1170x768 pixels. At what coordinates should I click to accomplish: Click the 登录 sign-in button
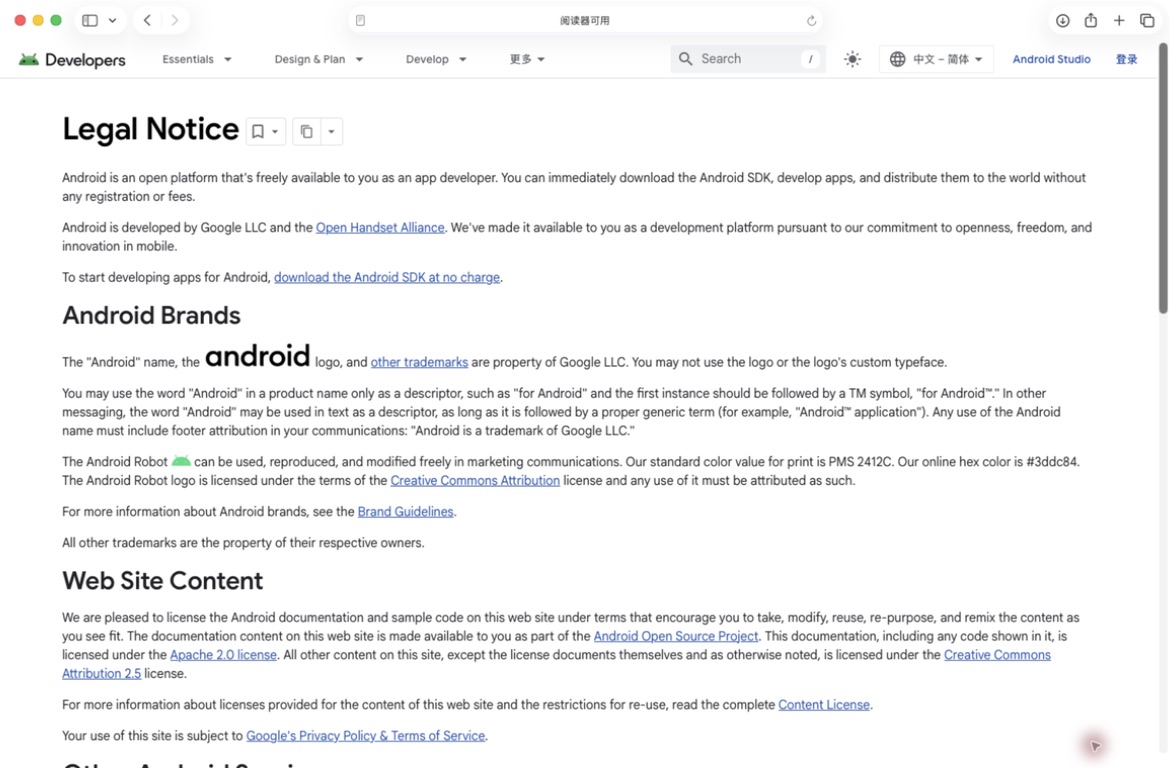coord(1126,59)
